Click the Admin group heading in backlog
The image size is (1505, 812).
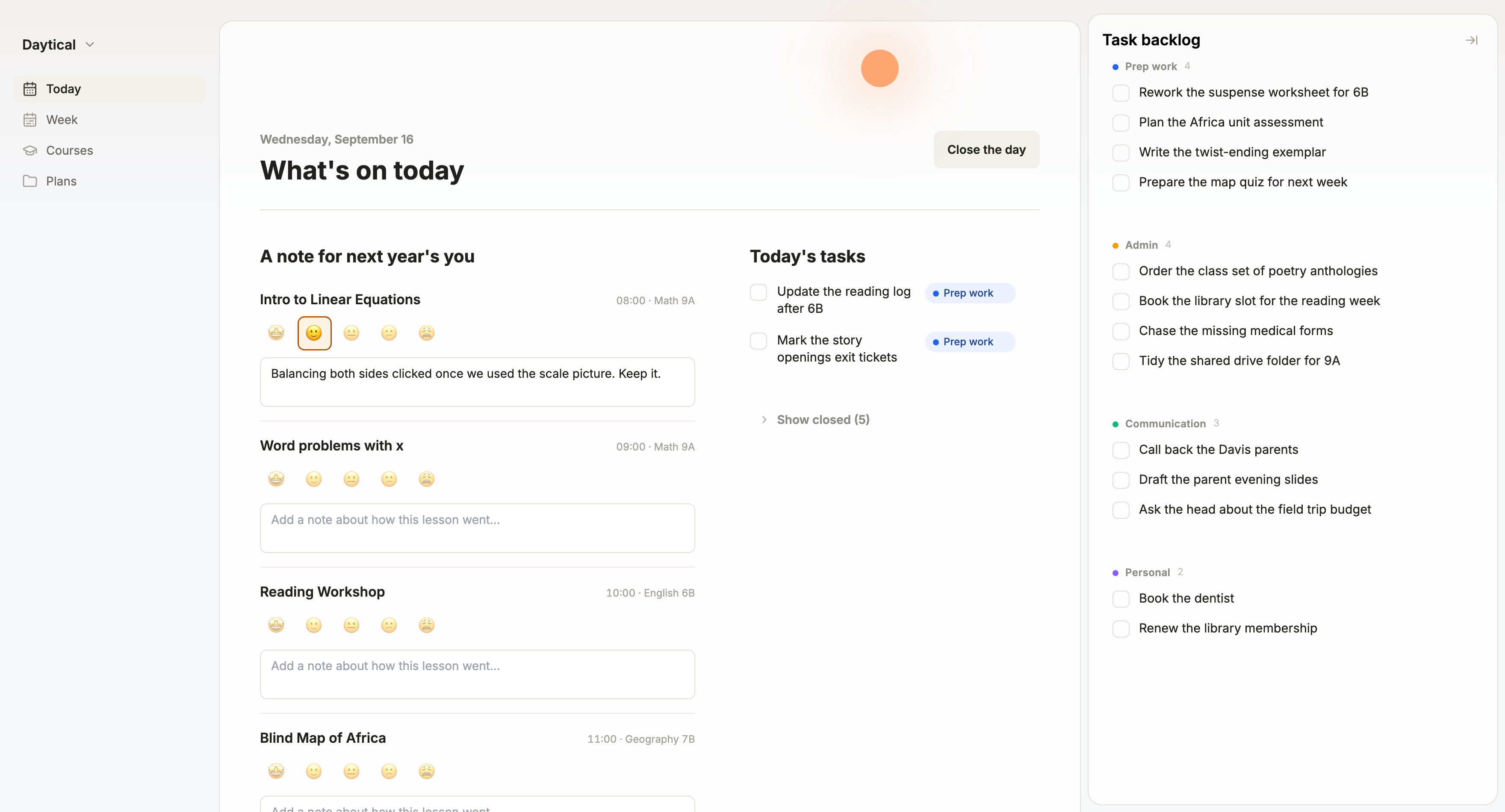point(1141,245)
